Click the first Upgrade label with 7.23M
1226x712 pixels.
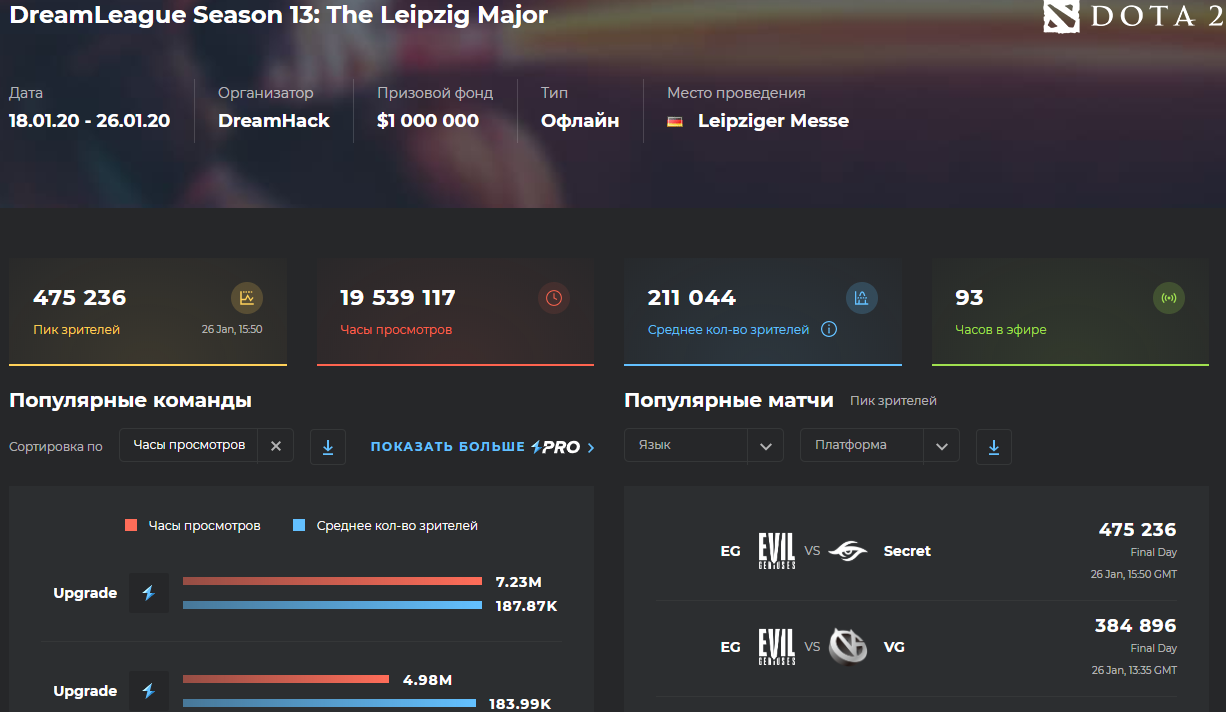coord(85,593)
